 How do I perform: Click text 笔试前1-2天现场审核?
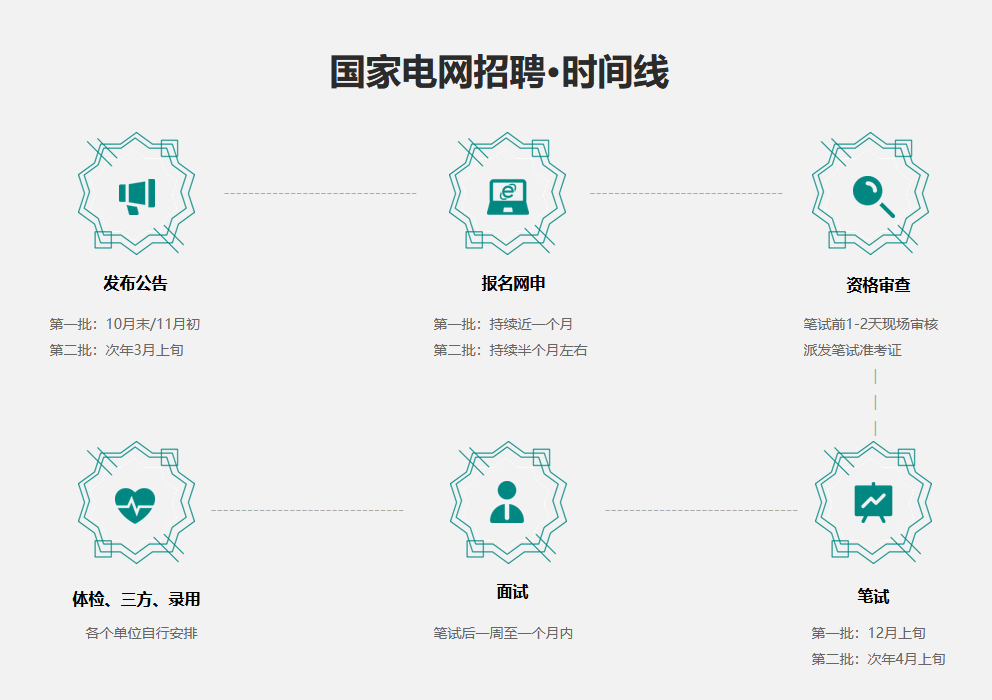click(871, 324)
